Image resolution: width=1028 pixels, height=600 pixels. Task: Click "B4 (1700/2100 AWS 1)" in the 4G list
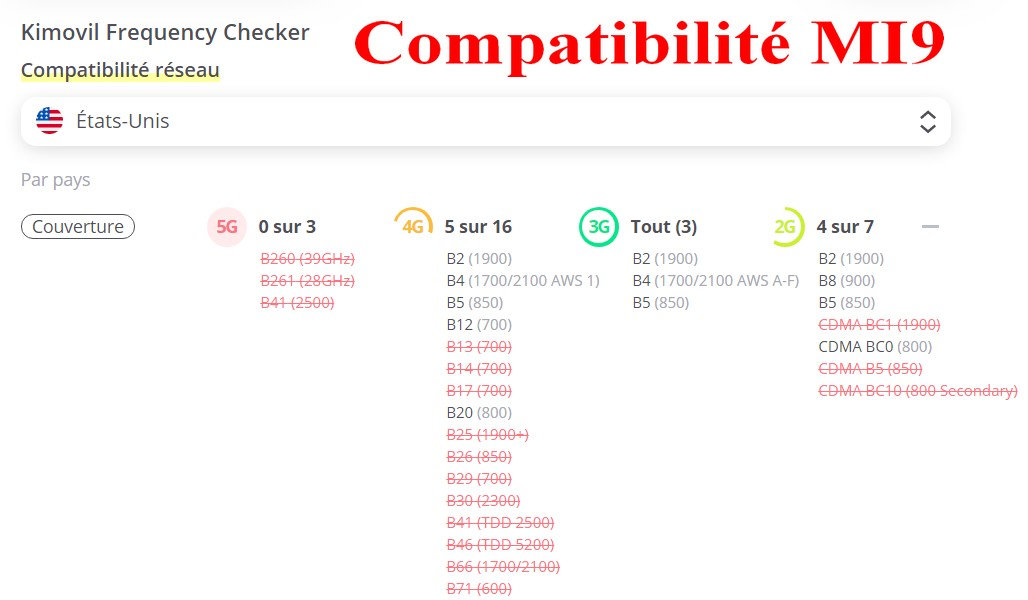523,281
